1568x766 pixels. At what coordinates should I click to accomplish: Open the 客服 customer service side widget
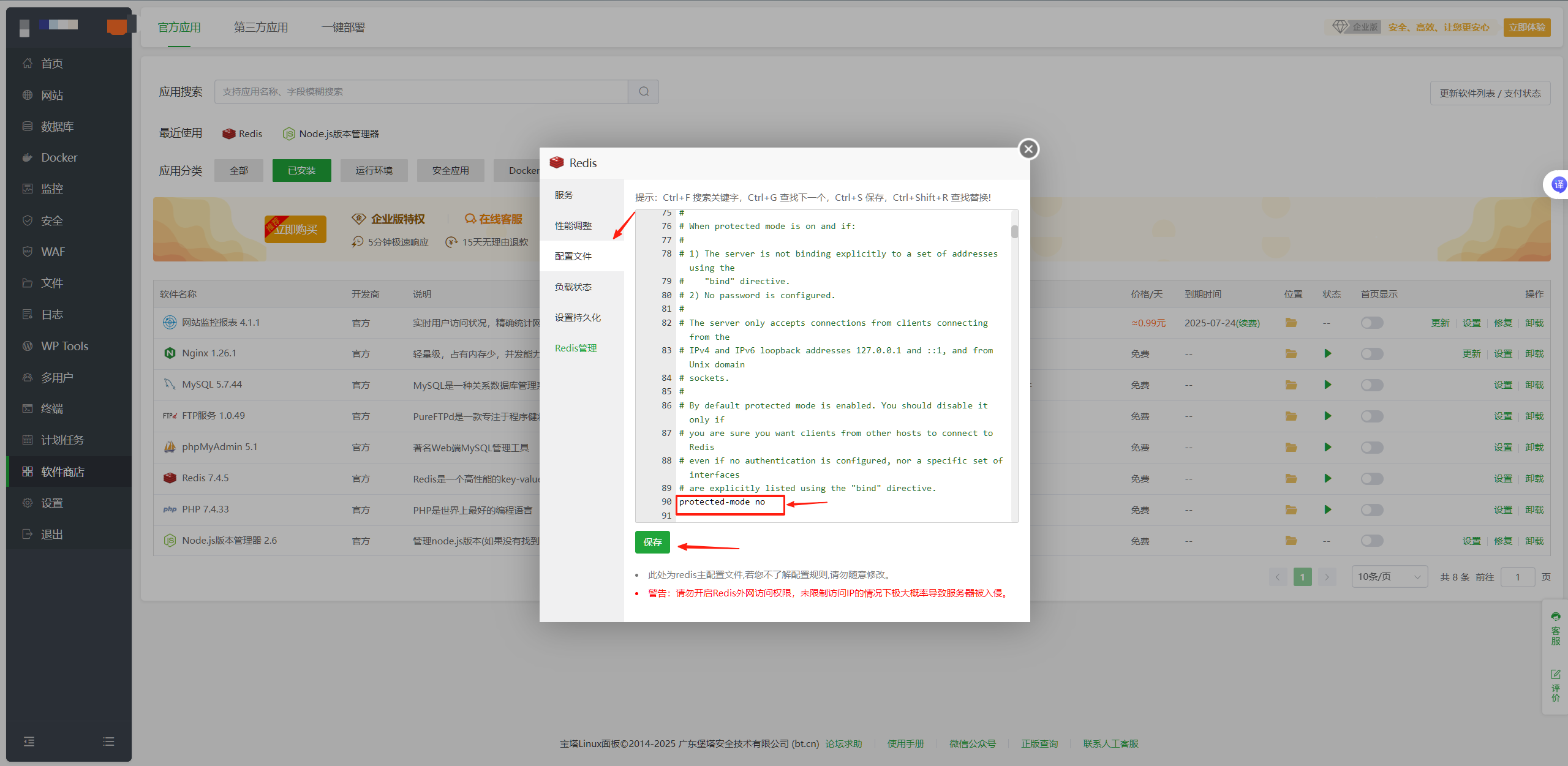[x=1555, y=628]
